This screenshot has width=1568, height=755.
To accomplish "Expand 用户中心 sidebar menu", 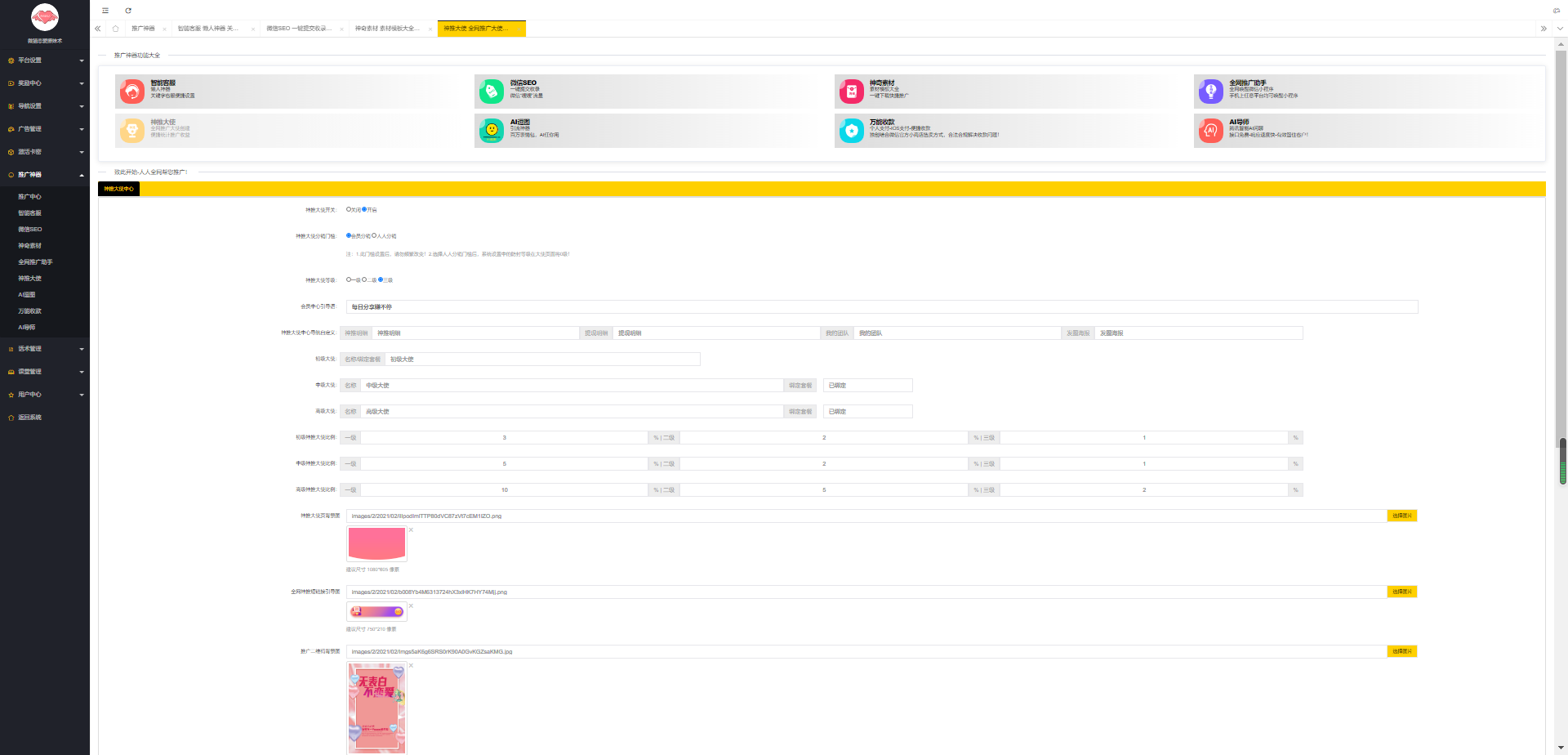I will pos(82,395).
